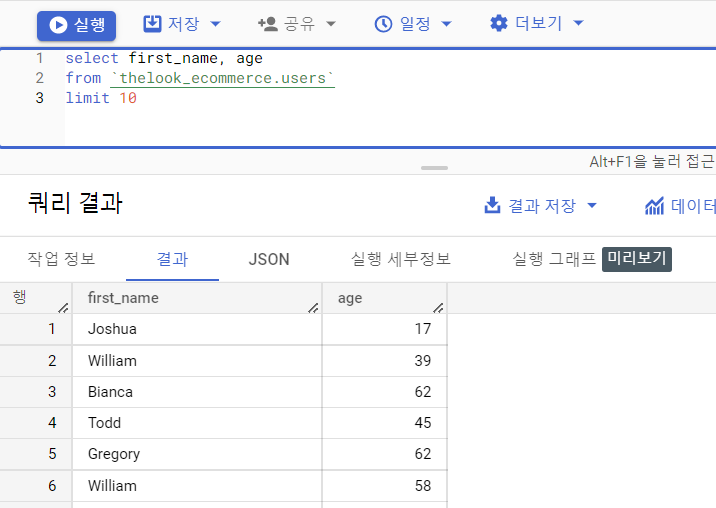Click the chart icon for data exploration
This screenshot has height=508, width=716.
click(654, 206)
